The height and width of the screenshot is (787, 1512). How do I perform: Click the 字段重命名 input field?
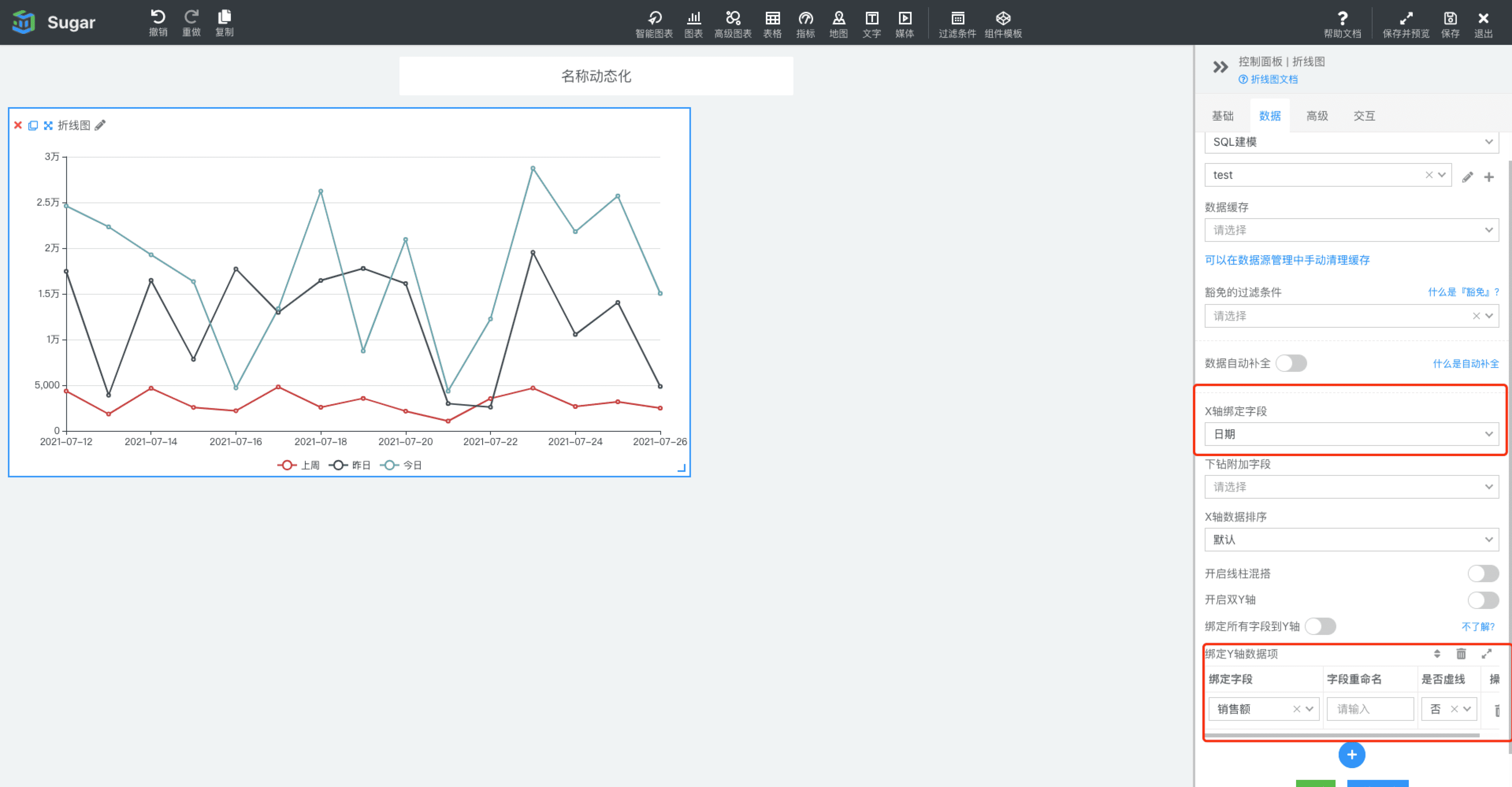point(1370,709)
